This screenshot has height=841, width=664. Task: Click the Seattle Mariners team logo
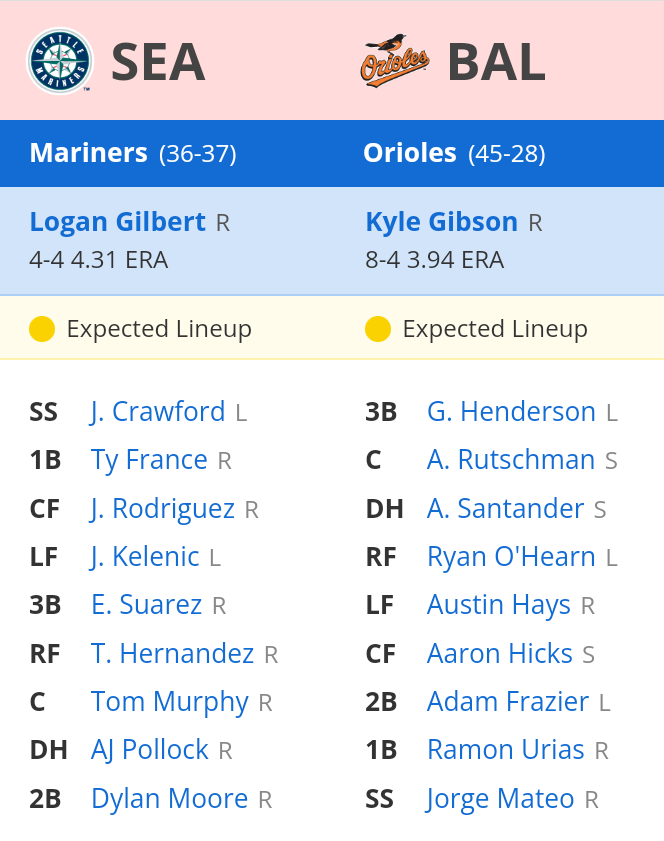click(x=60, y=61)
